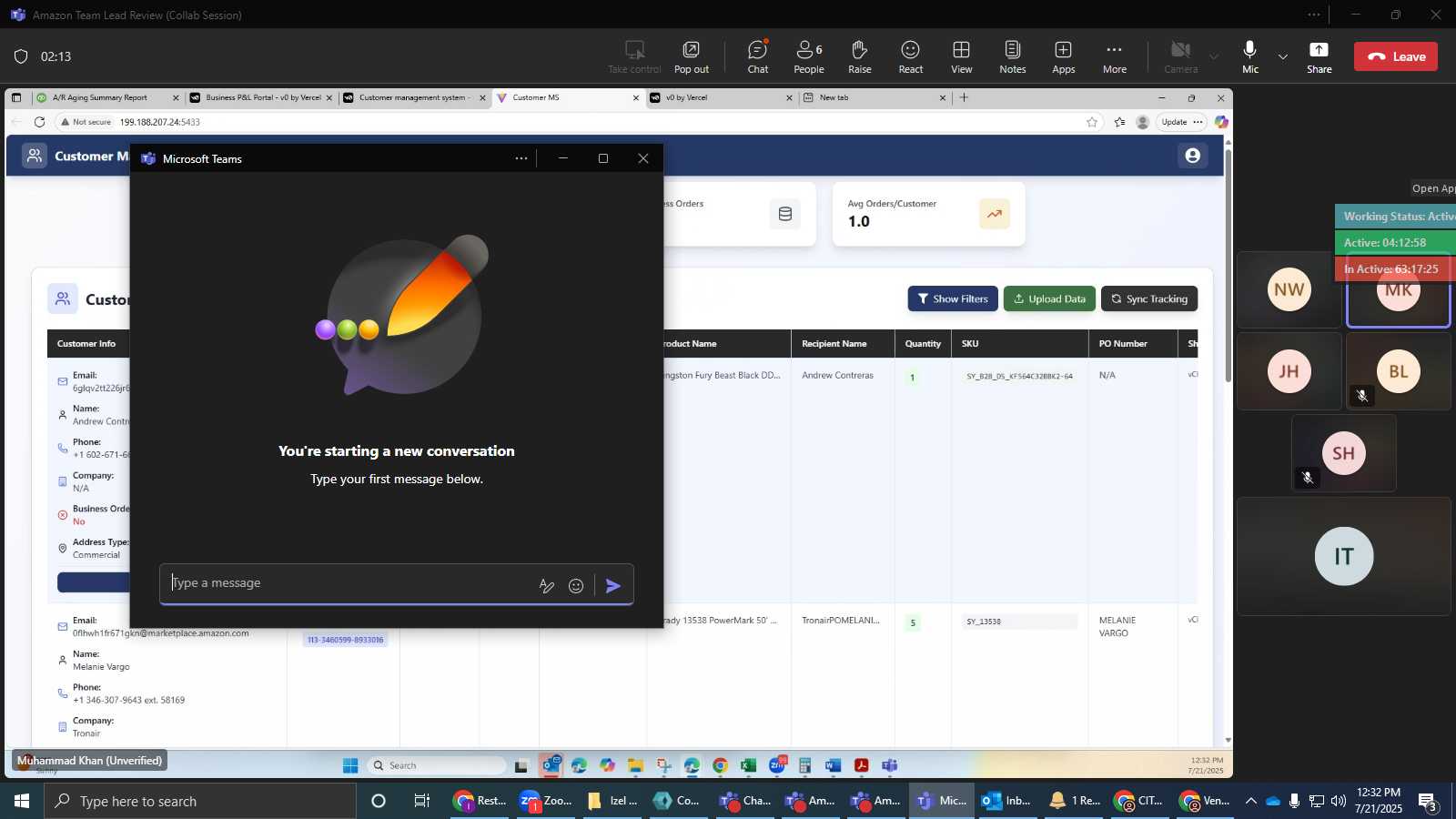The image size is (1456, 819).
Task: Click the Windows taskbar search box
Action: (x=200, y=801)
